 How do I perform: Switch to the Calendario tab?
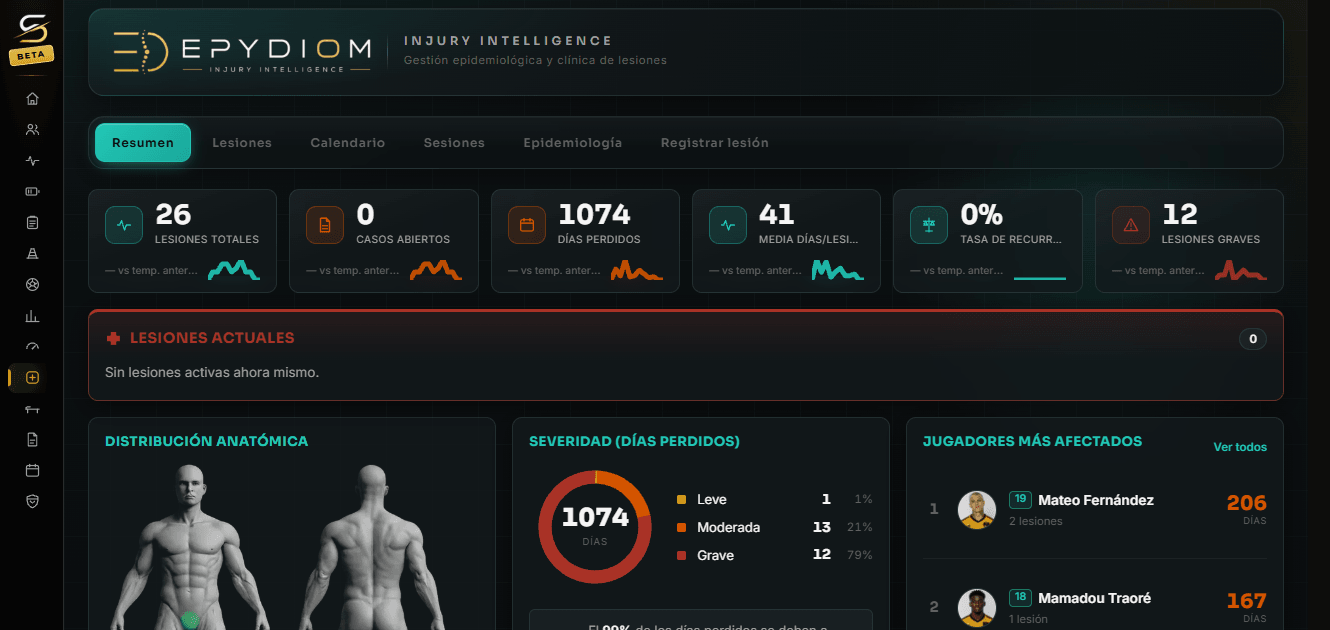[348, 143]
